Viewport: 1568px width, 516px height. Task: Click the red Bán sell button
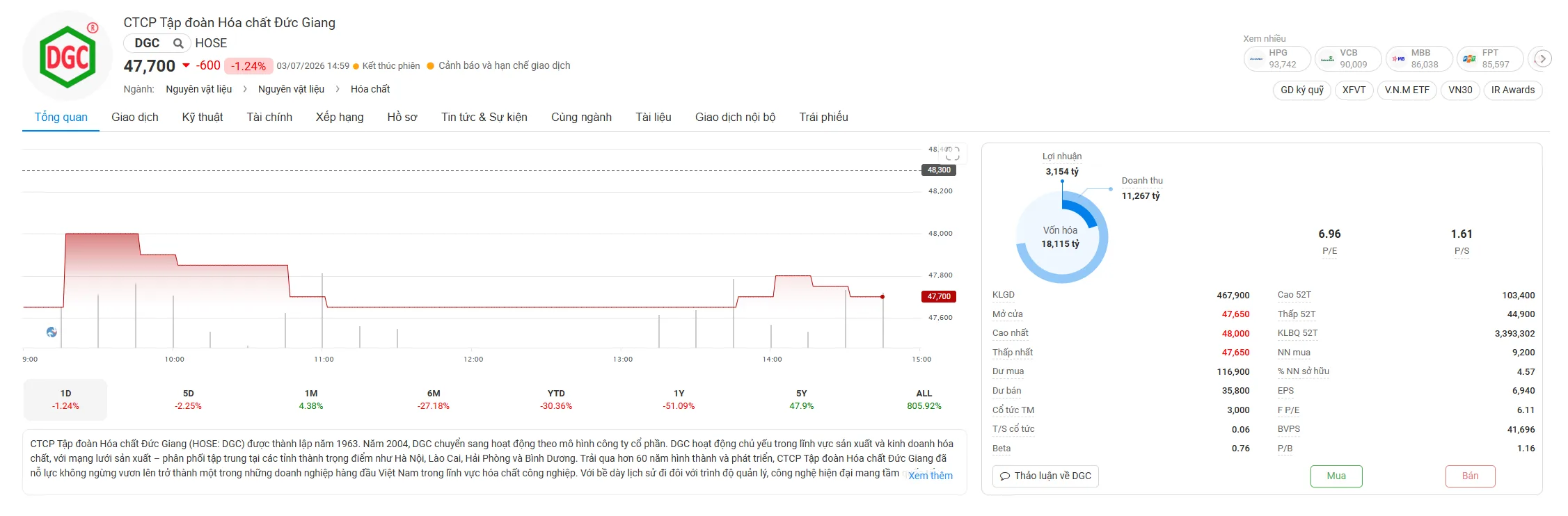1470,476
